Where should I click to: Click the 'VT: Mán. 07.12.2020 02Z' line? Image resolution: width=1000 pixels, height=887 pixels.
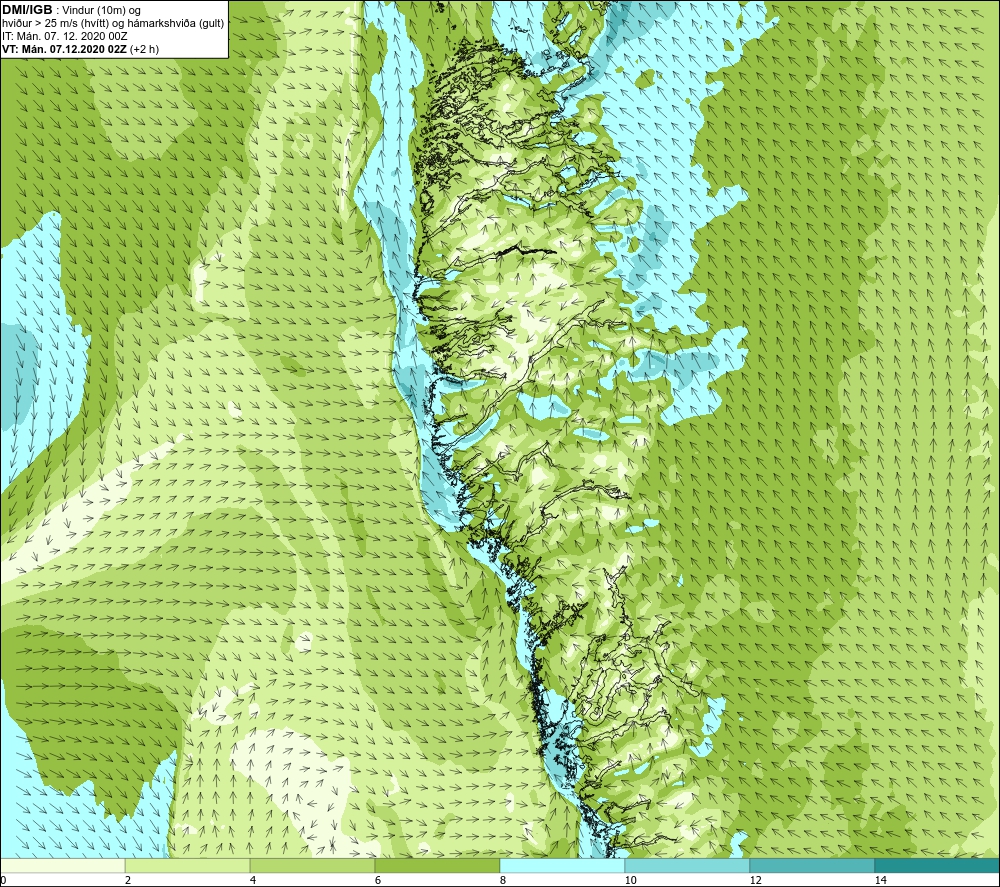(64, 49)
